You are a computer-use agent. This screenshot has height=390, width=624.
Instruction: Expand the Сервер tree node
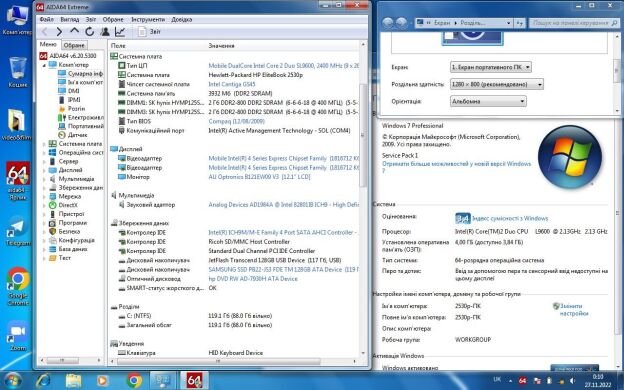[44, 161]
